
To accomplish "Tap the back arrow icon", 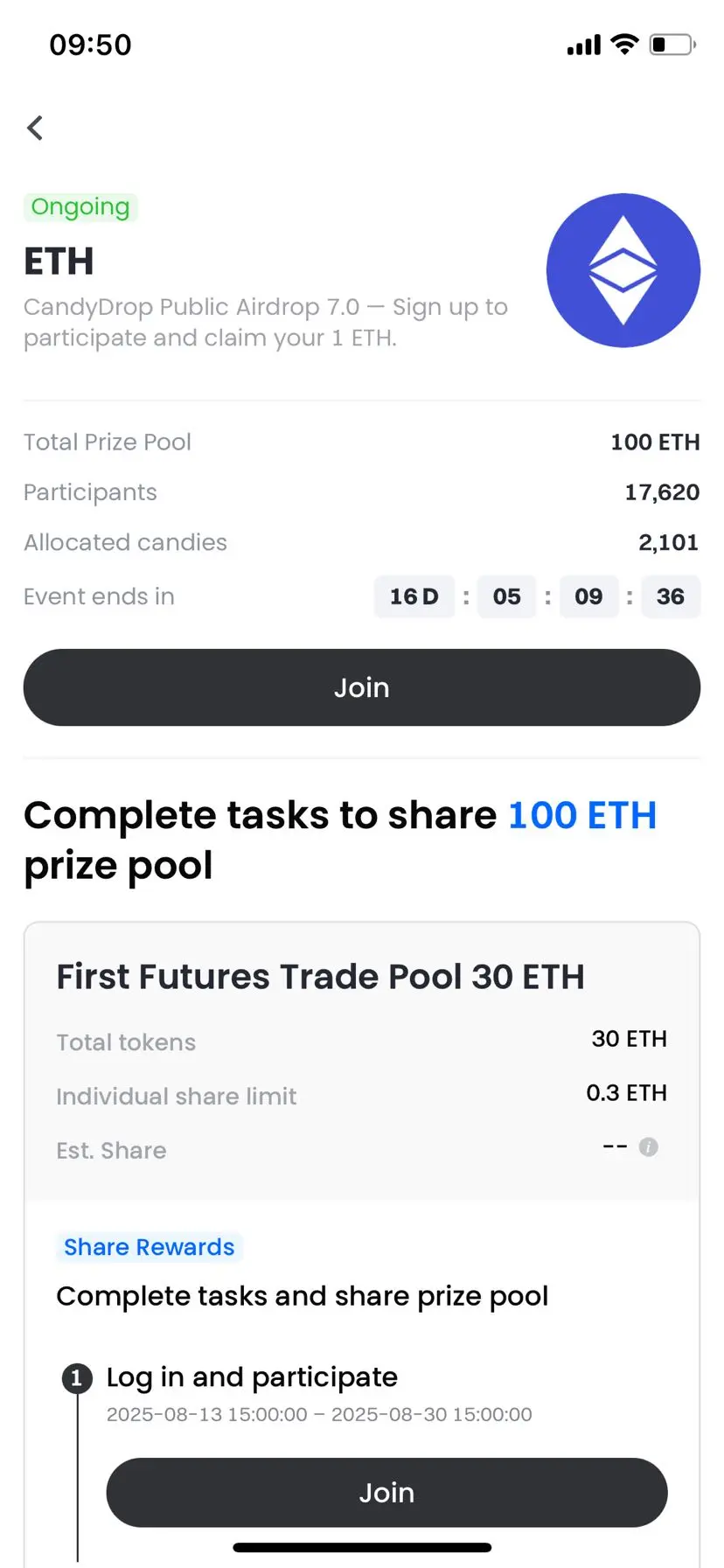I will 35,128.
